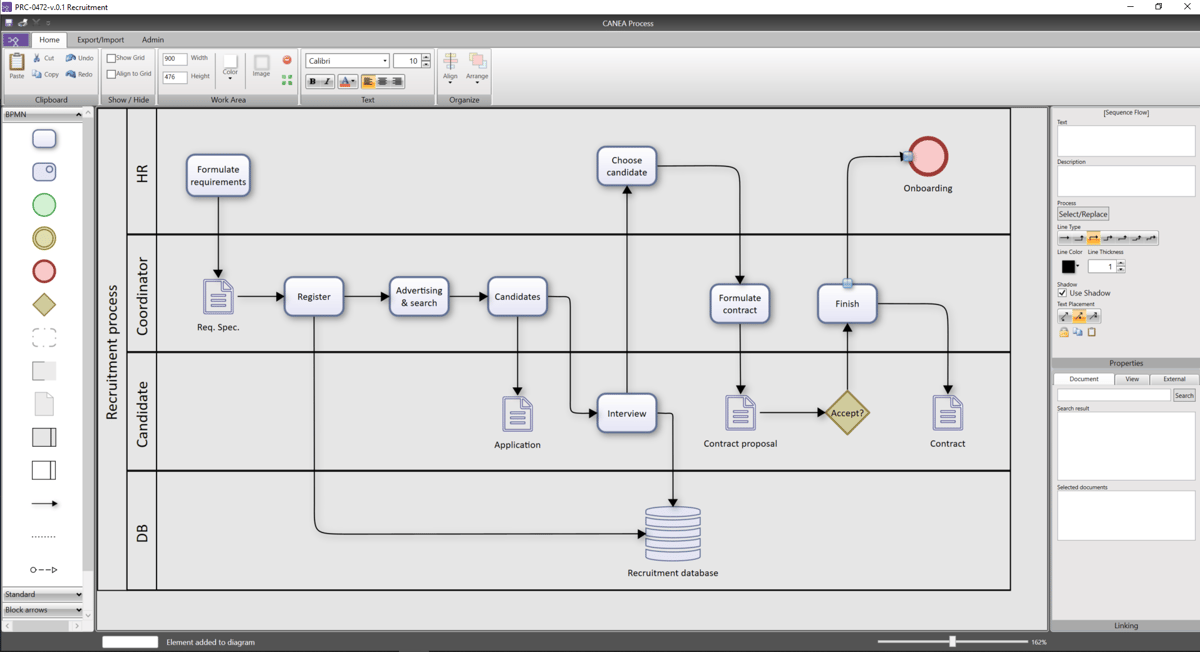This screenshot has height=652, width=1200.
Task: Select the first Line Type style icon
Action: pyautogui.click(x=1063, y=237)
